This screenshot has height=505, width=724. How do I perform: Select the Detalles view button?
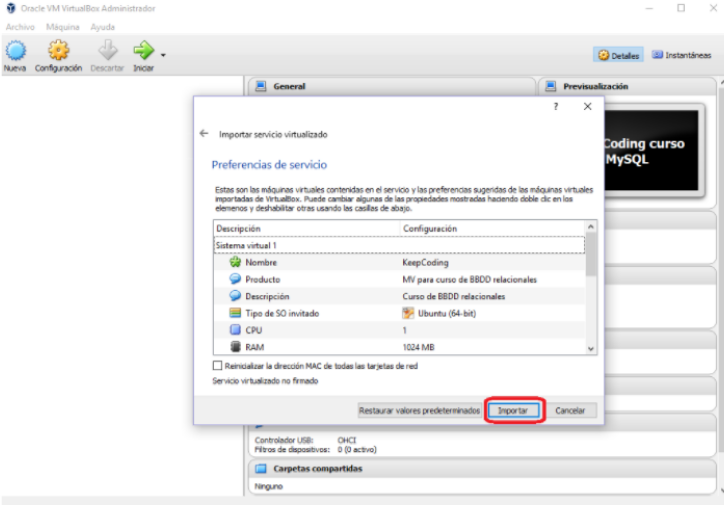point(618,55)
